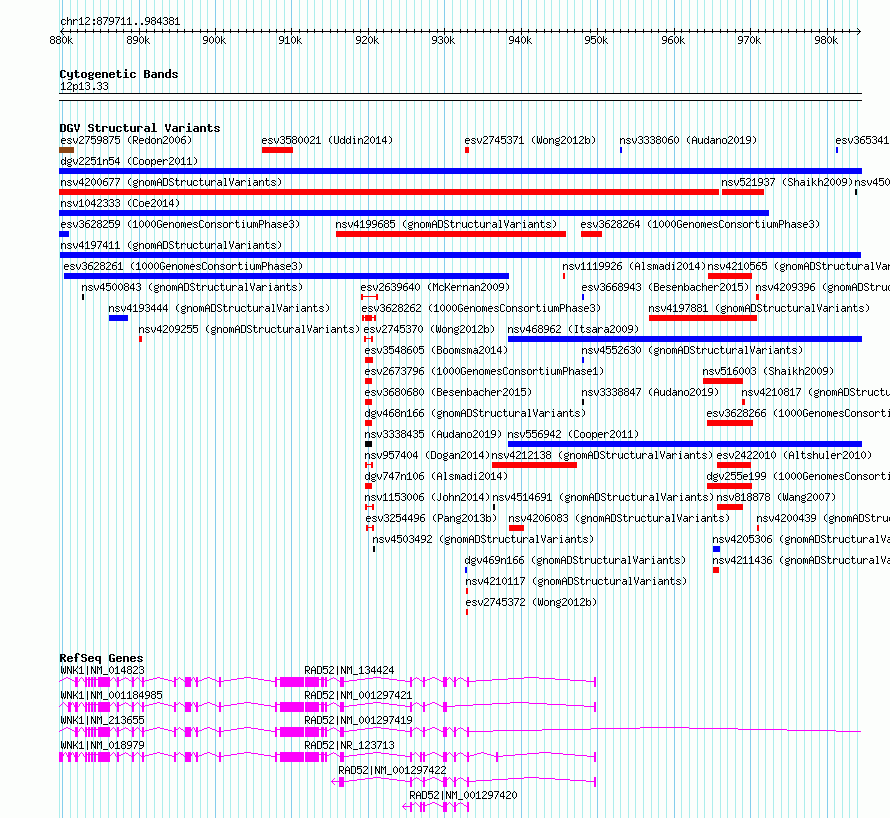The image size is (890, 818).
Task: Open nsv4206083 variant label
Action: coord(619,518)
